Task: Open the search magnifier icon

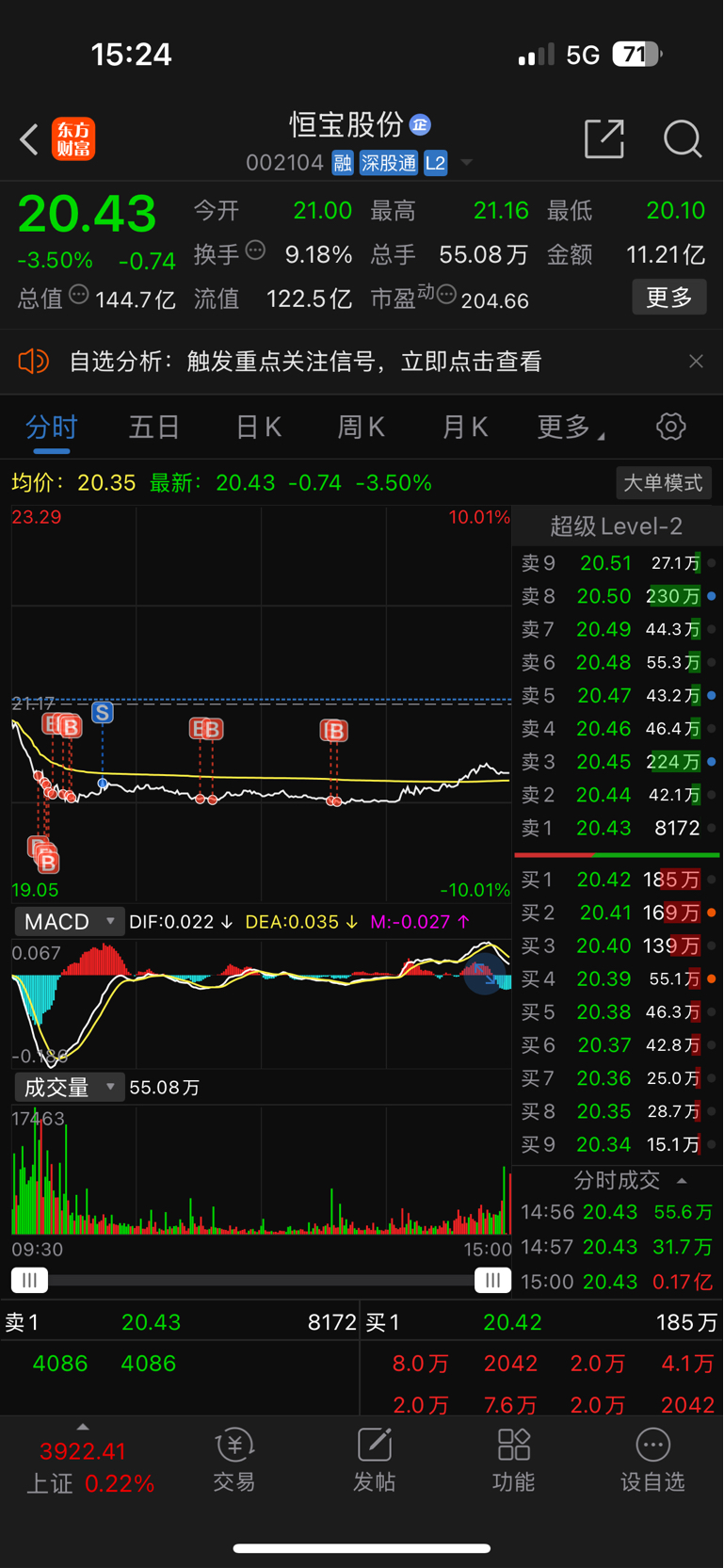Action: (x=683, y=138)
